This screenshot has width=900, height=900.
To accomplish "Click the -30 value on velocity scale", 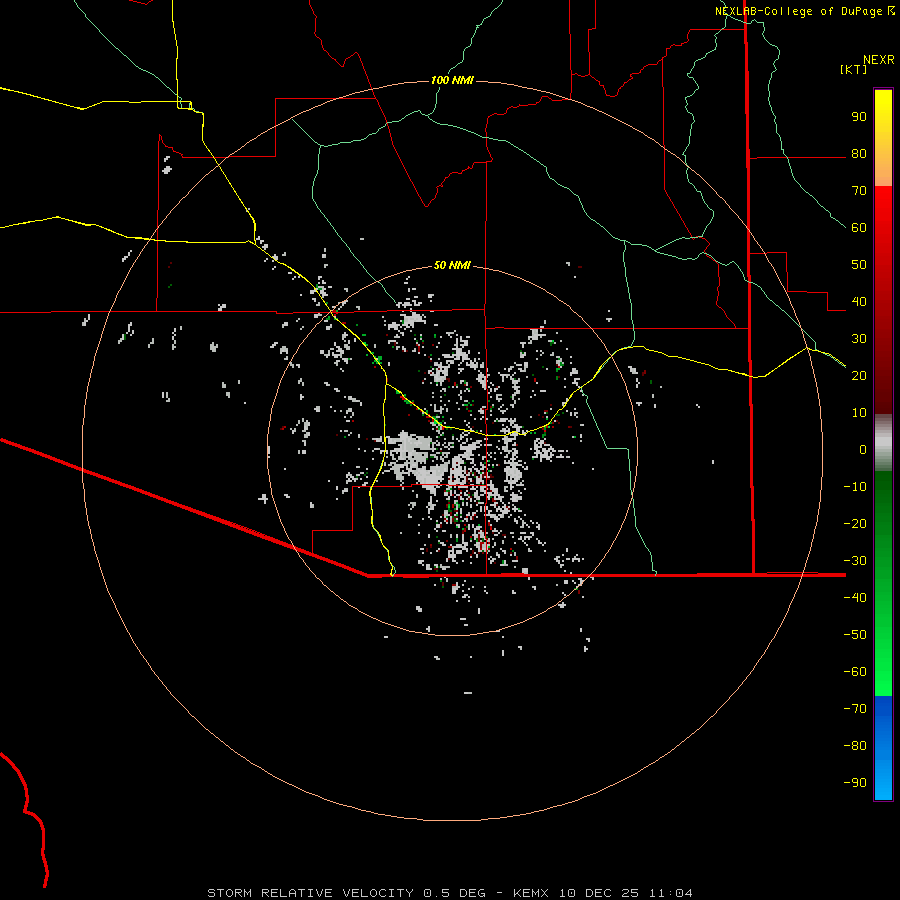I will (x=855, y=561).
